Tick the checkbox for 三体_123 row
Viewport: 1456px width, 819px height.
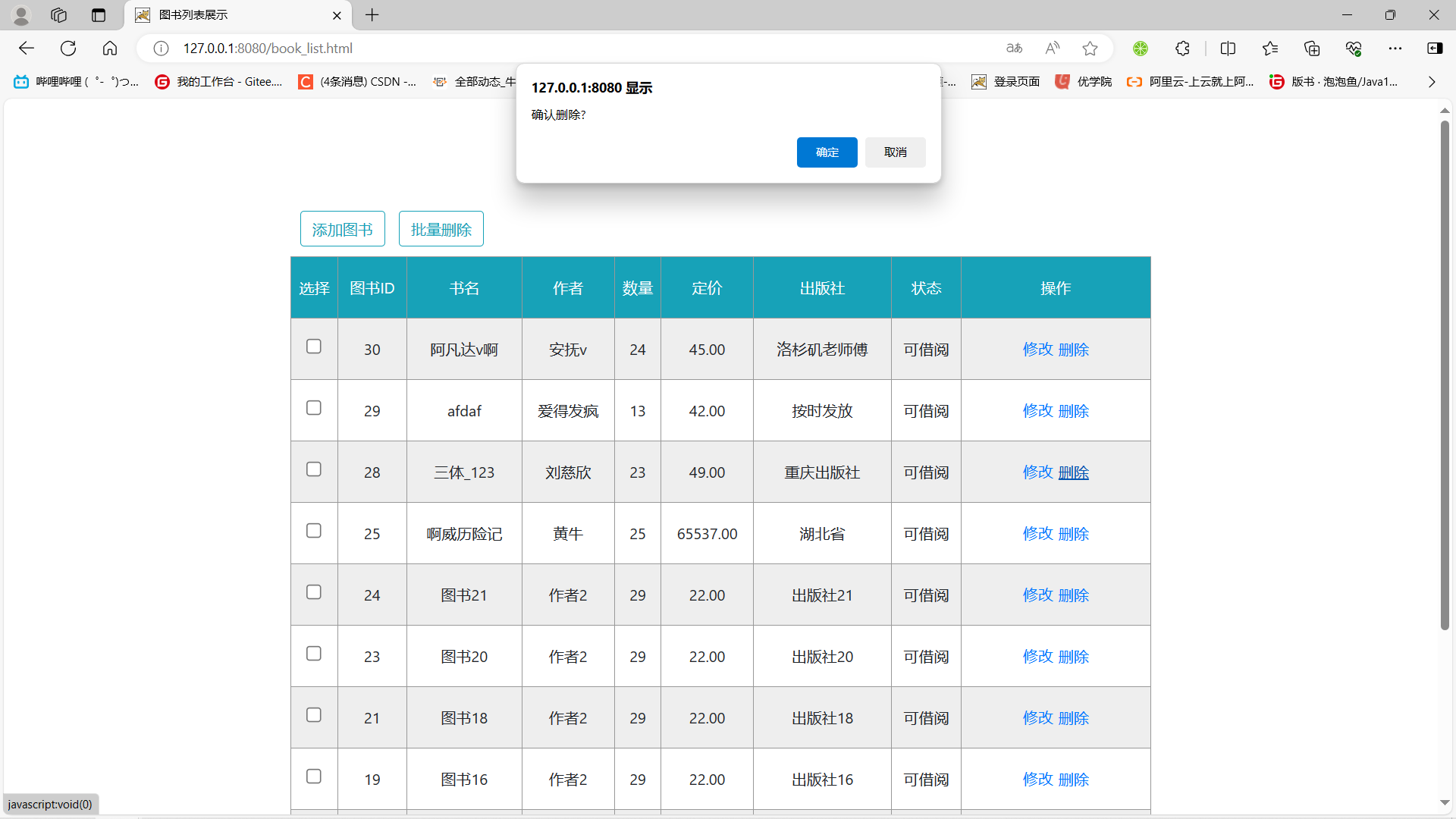pos(314,469)
